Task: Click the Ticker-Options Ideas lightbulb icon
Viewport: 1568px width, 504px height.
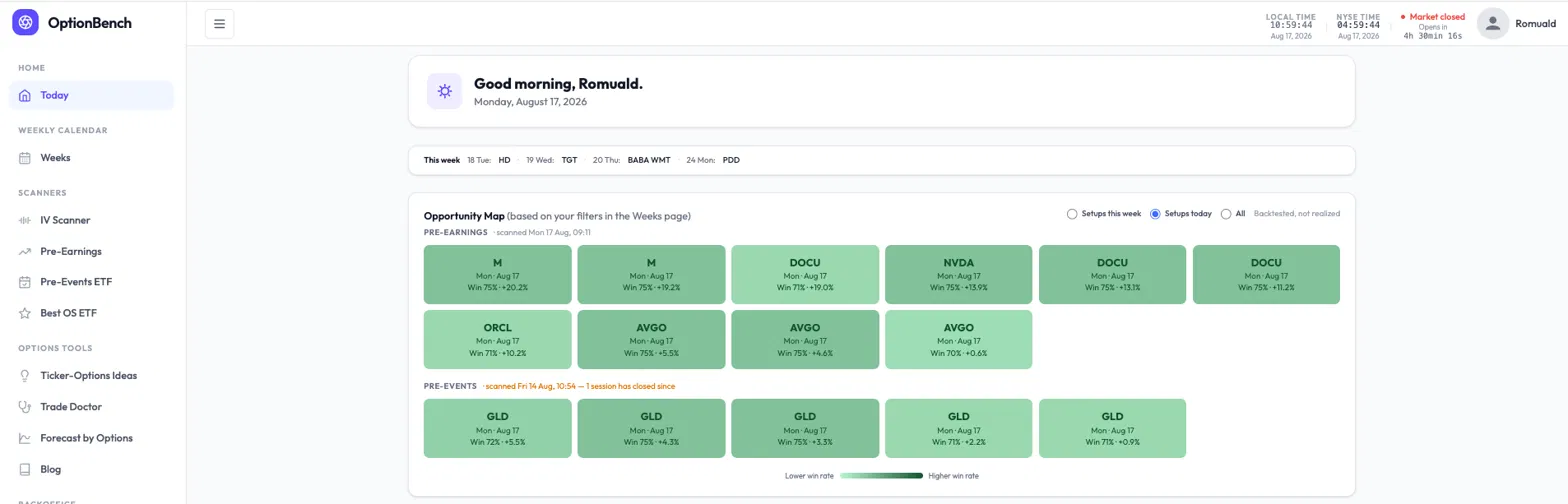Action: 25,376
